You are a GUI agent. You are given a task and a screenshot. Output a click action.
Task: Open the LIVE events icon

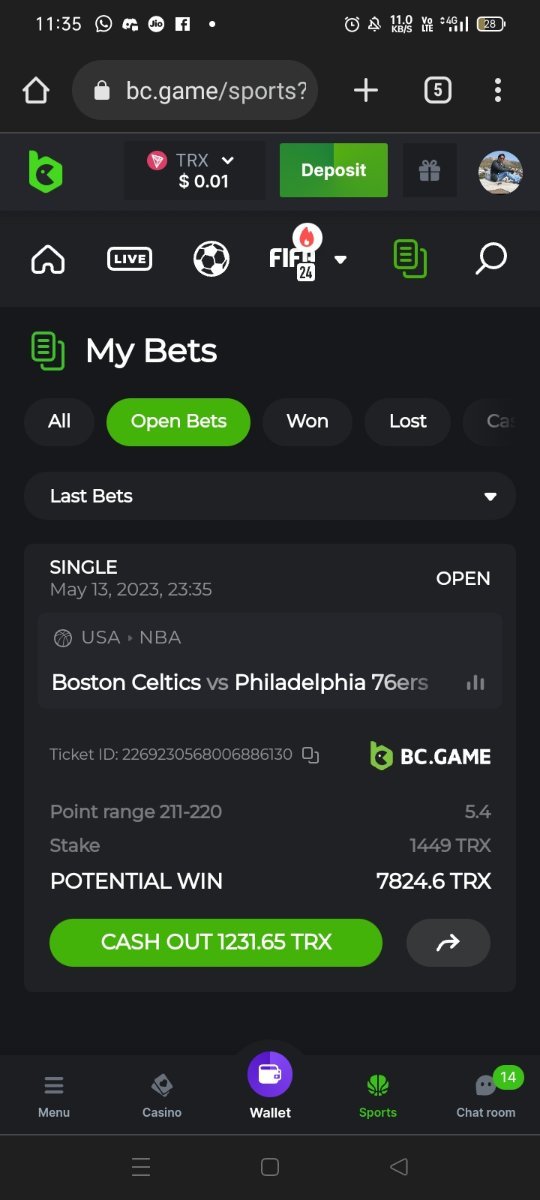[129, 259]
